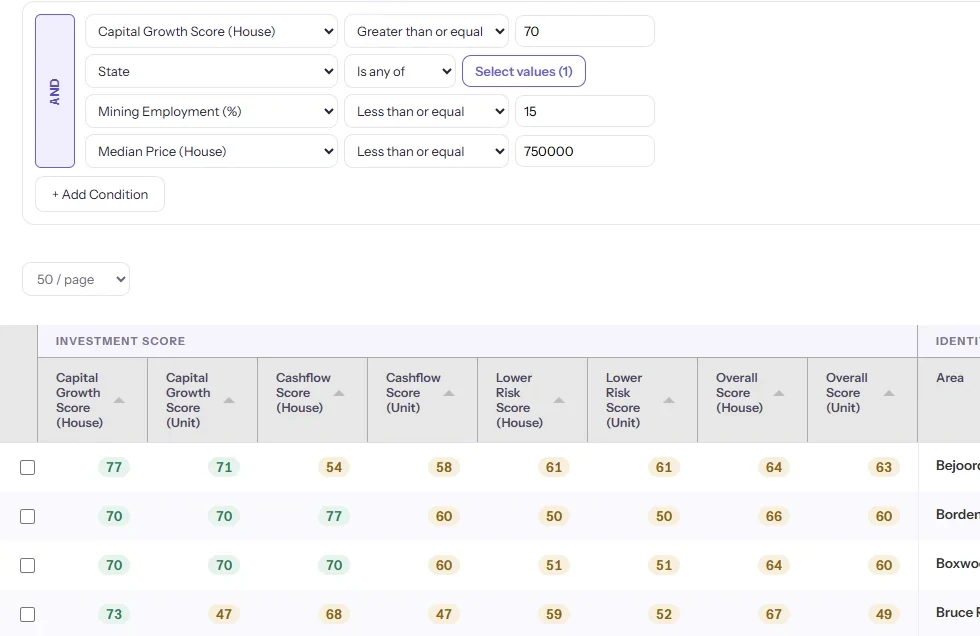Click score 71 in the Bejoord row
This screenshot has height=636, width=980.
[224, 467]
